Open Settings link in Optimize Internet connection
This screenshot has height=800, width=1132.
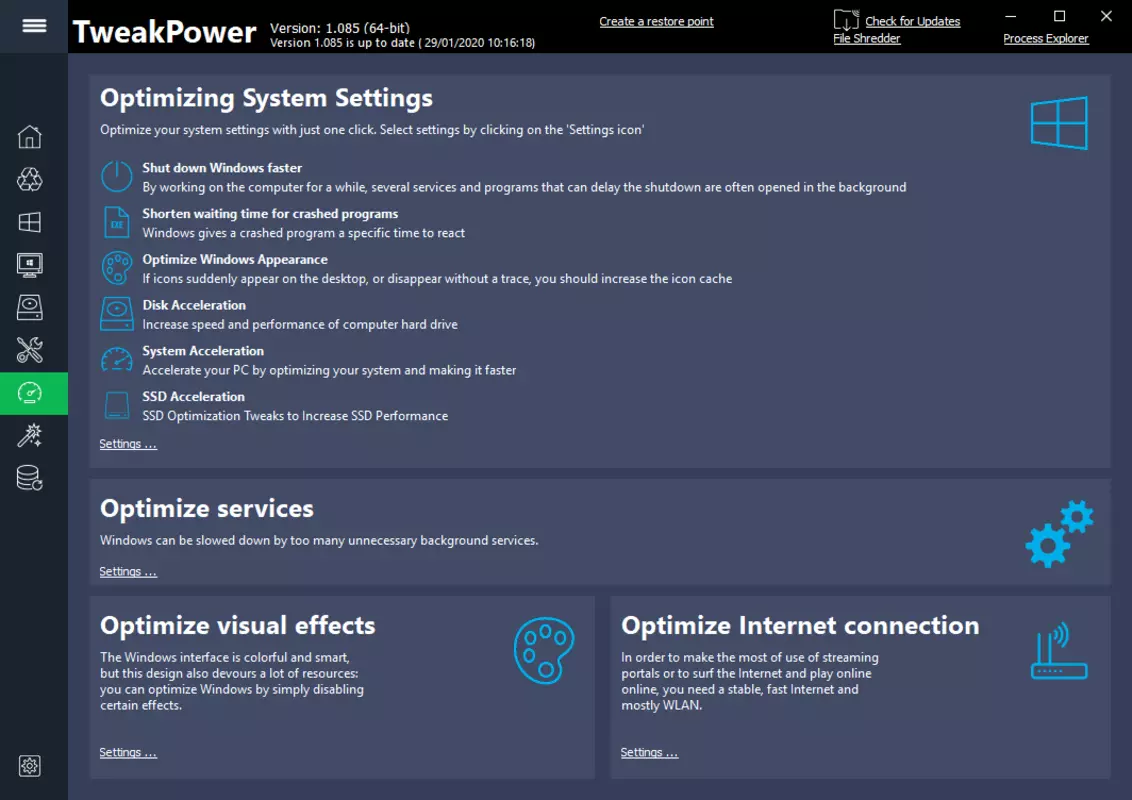[x=649, y=752]
